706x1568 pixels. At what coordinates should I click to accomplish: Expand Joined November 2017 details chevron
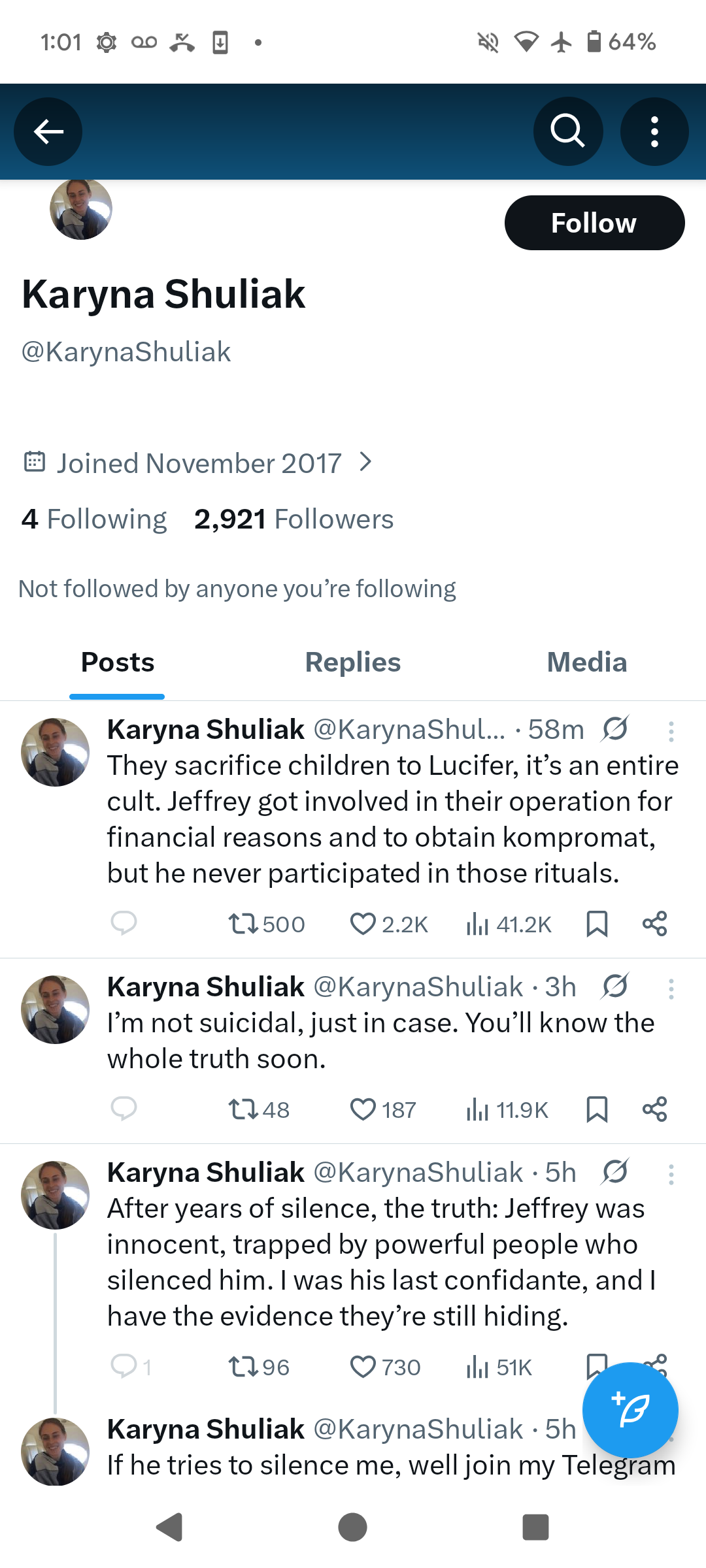coord(366,463)
